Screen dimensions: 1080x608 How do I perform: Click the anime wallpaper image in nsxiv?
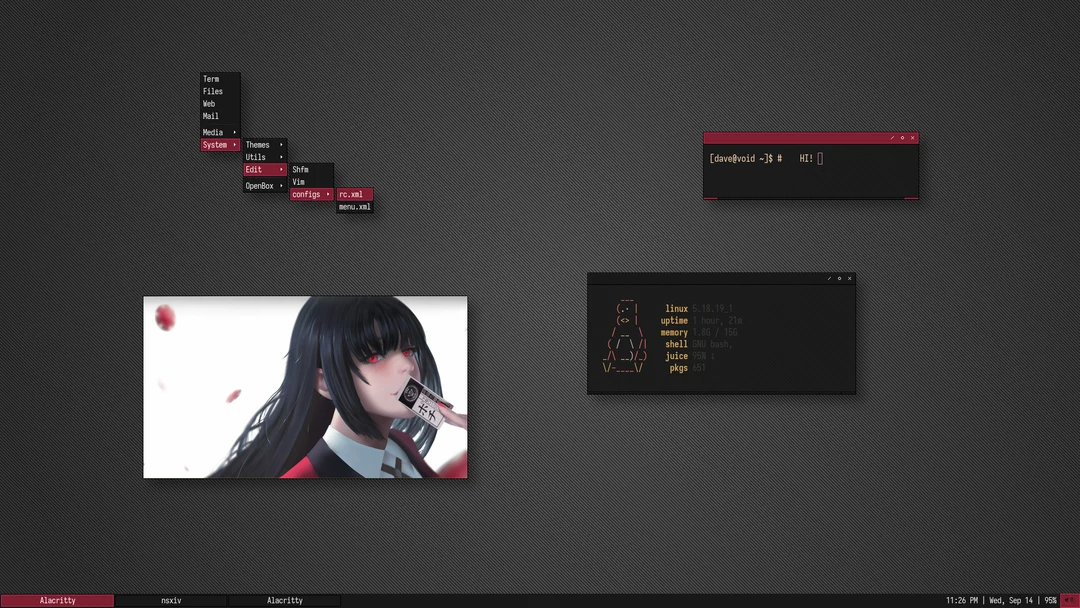tap(305, 386)
